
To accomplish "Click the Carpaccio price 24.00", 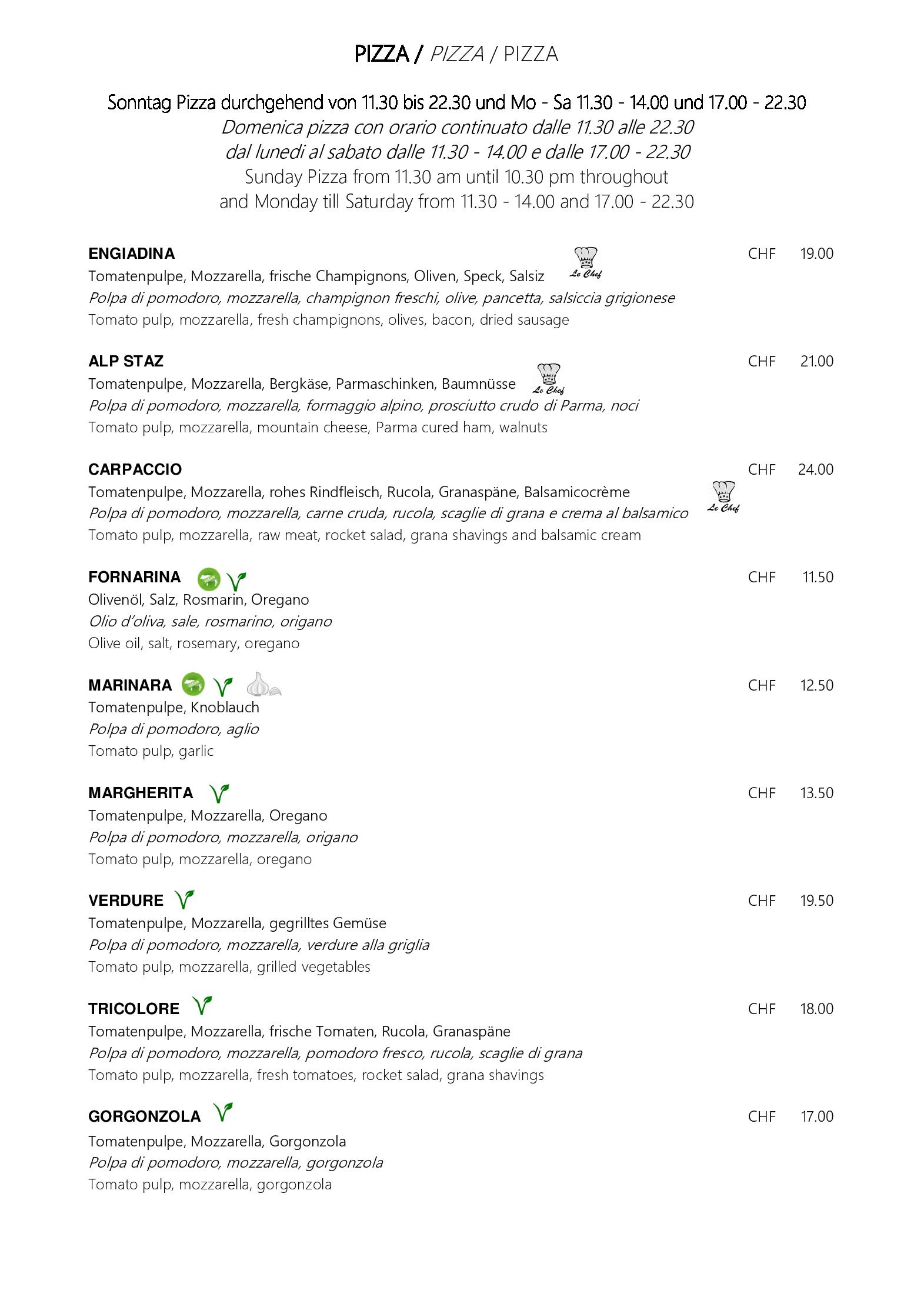I will tap(816, 469).
